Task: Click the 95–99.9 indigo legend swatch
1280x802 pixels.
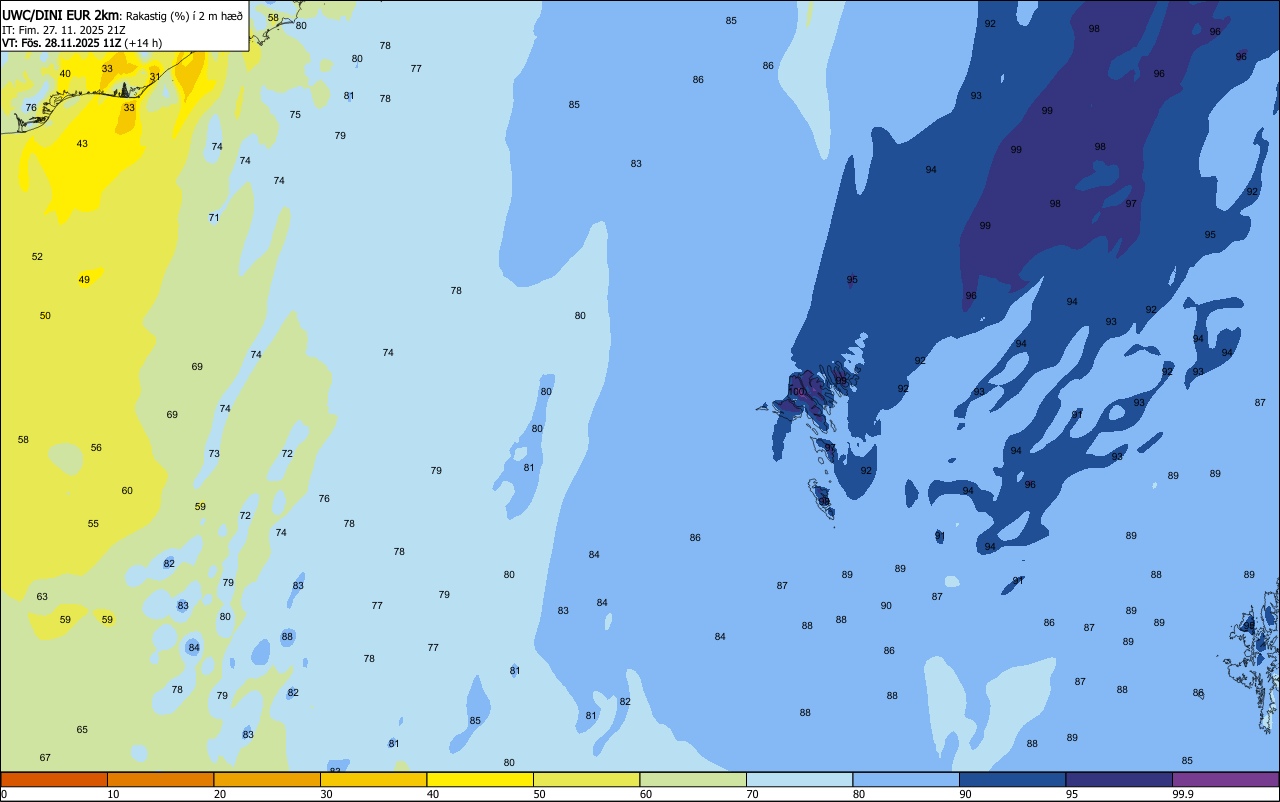Action: pyautogui.click(x=1119, y=779)
